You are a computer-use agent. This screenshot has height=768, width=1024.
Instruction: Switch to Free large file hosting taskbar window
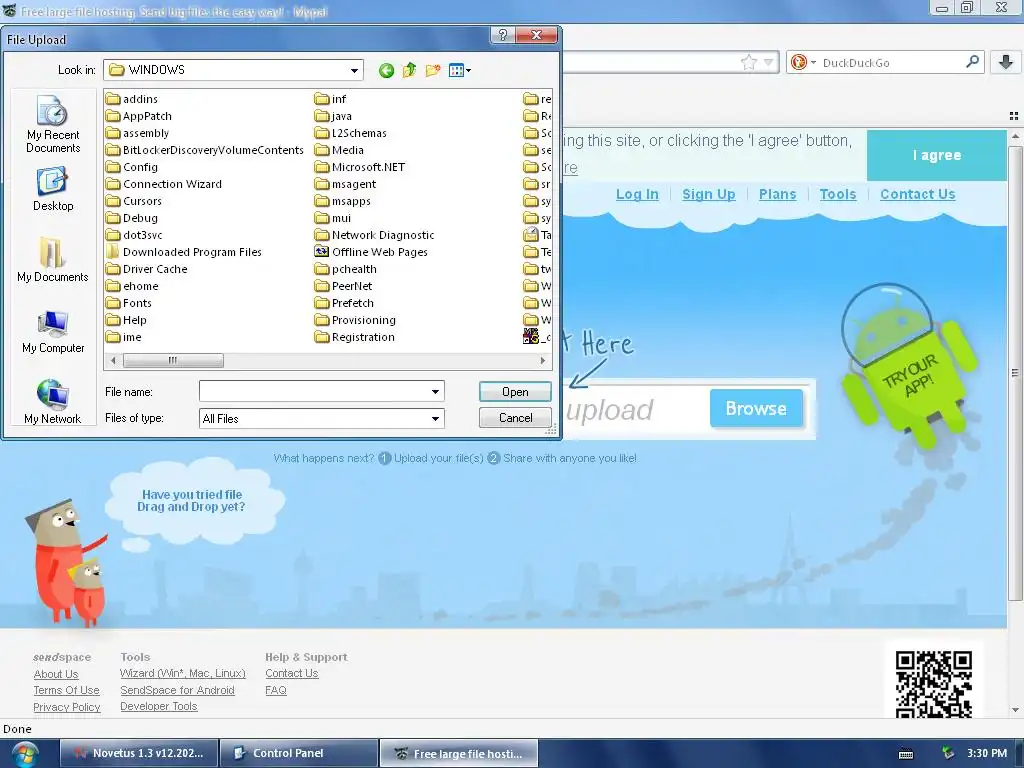tap(459, 753)
